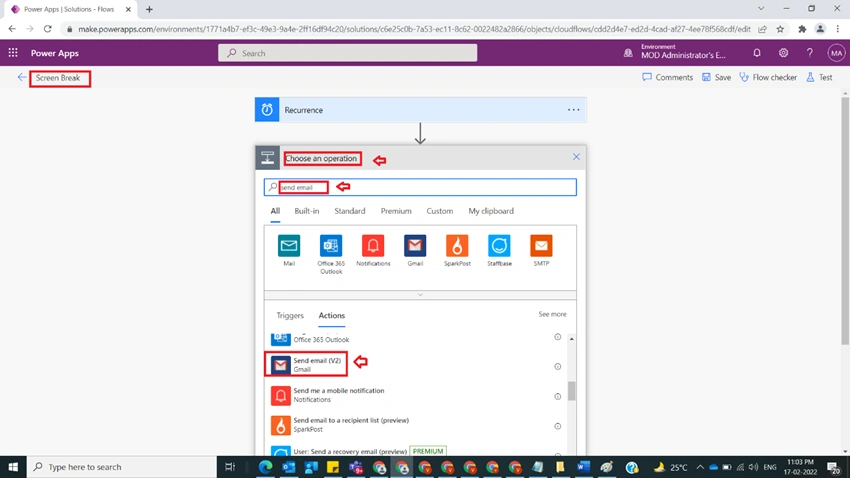Image resolution: width=850 pixels, height=478 pixels.
Task: Select the SparkPost connector icon
Action: pyautogui.click(x=457, y=246)
